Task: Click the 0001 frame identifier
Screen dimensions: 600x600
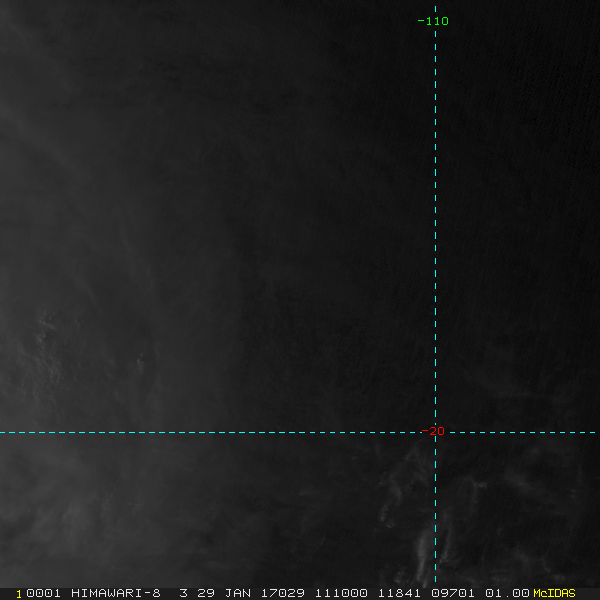Action: click(x=43, y=593)
